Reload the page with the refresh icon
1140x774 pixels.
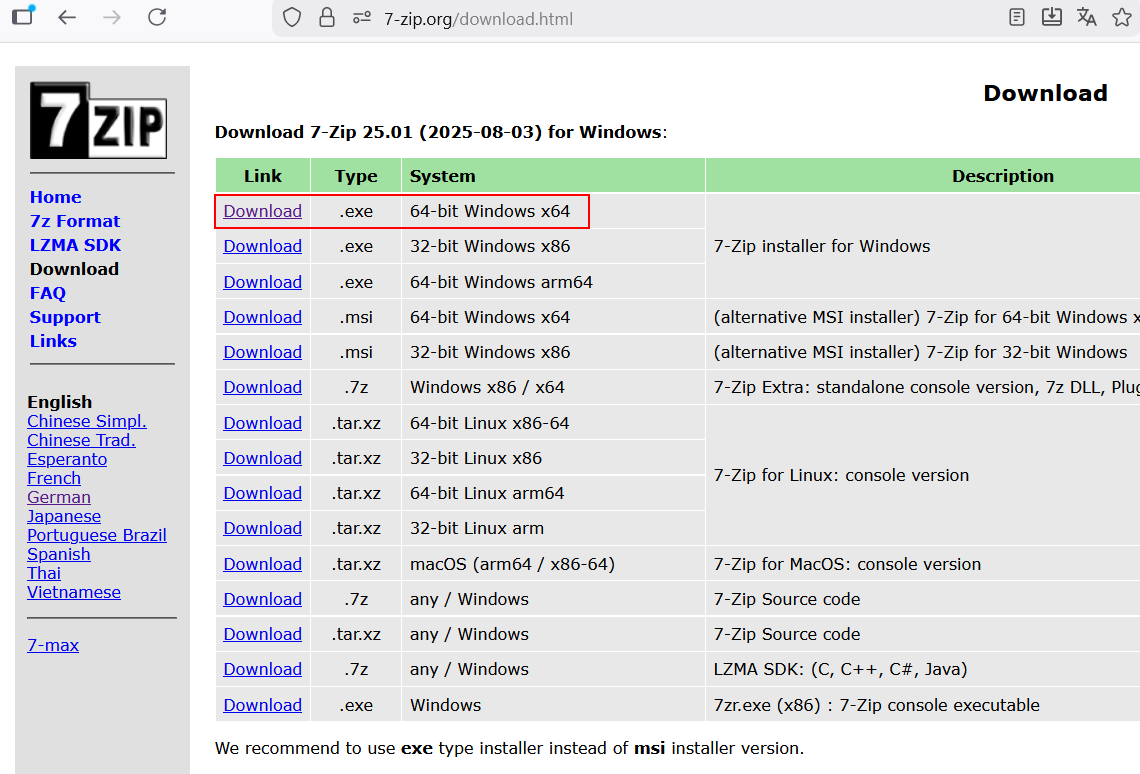tap(156, 17)
